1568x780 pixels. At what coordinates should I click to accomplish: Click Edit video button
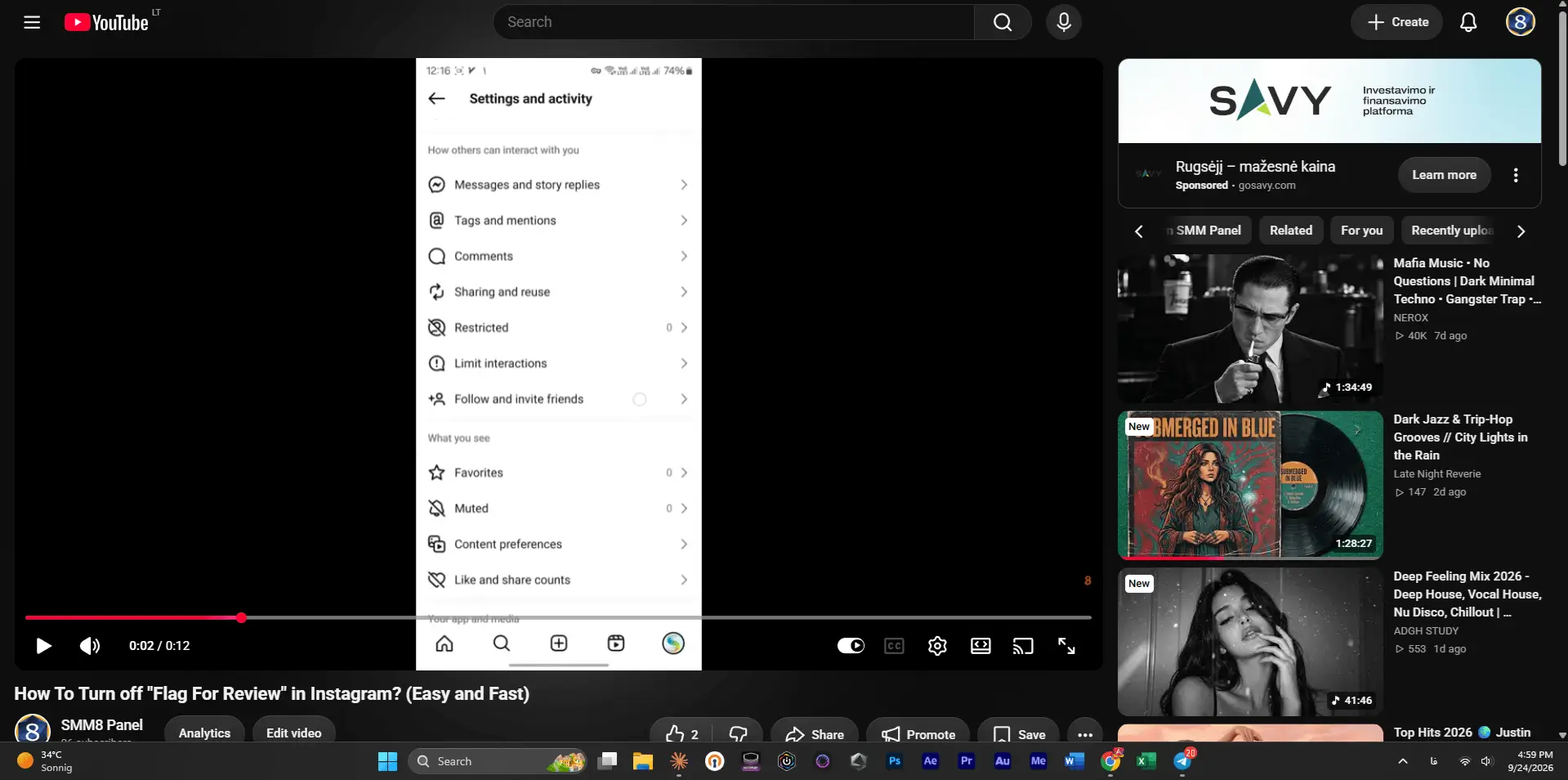pos(293,733)
